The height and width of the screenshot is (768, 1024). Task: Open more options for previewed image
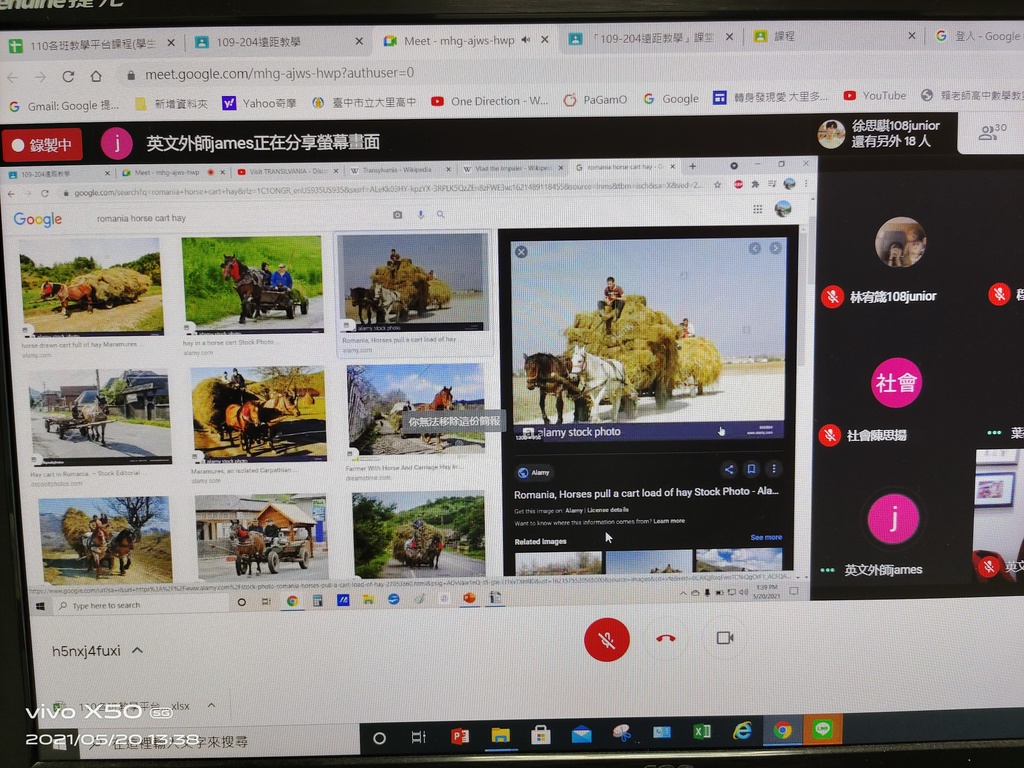pos(774,468)
